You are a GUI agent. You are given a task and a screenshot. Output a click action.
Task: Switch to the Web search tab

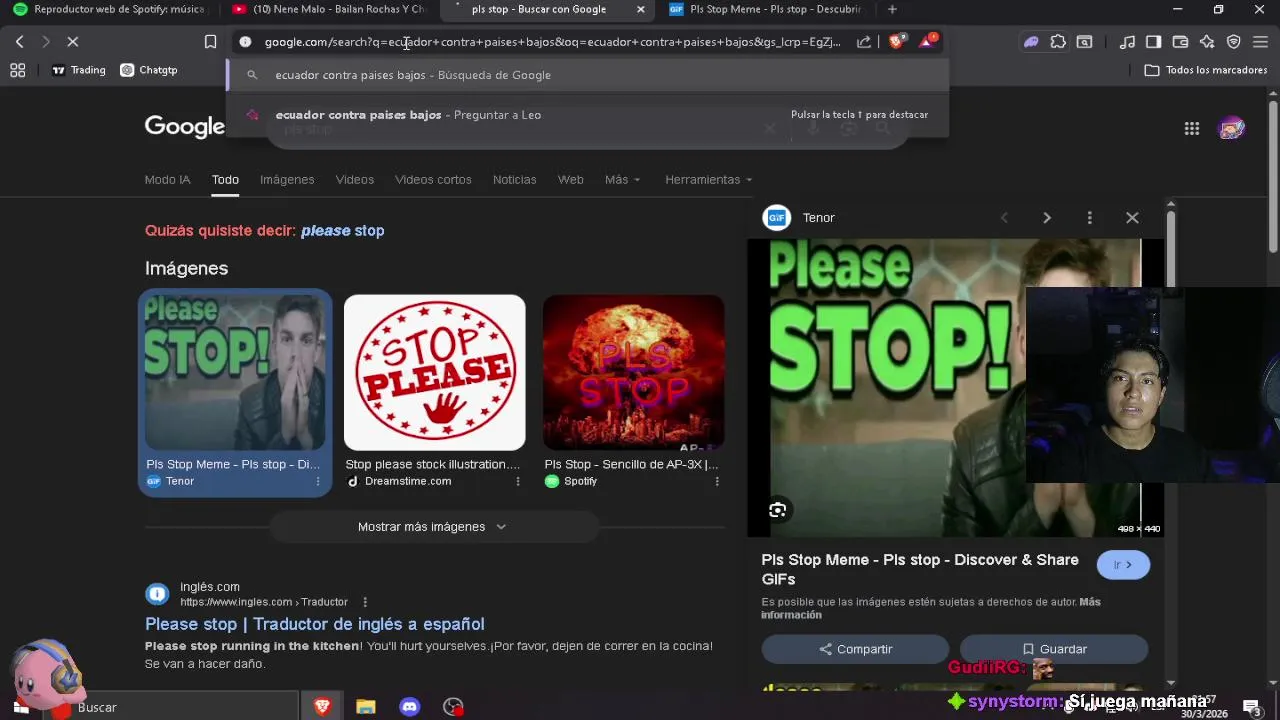coord(570,180)
